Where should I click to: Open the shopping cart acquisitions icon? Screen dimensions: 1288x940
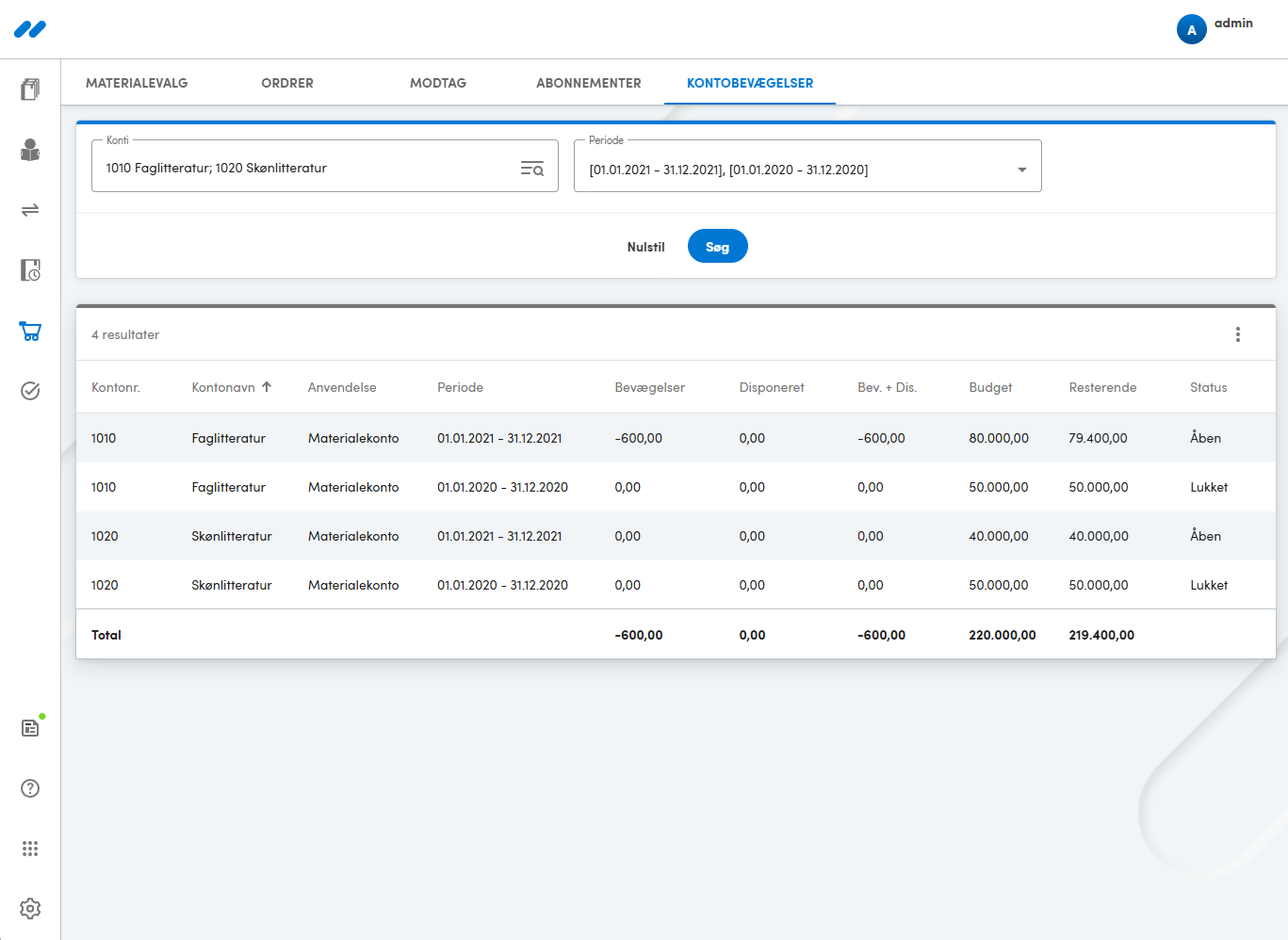coord(30,331)
